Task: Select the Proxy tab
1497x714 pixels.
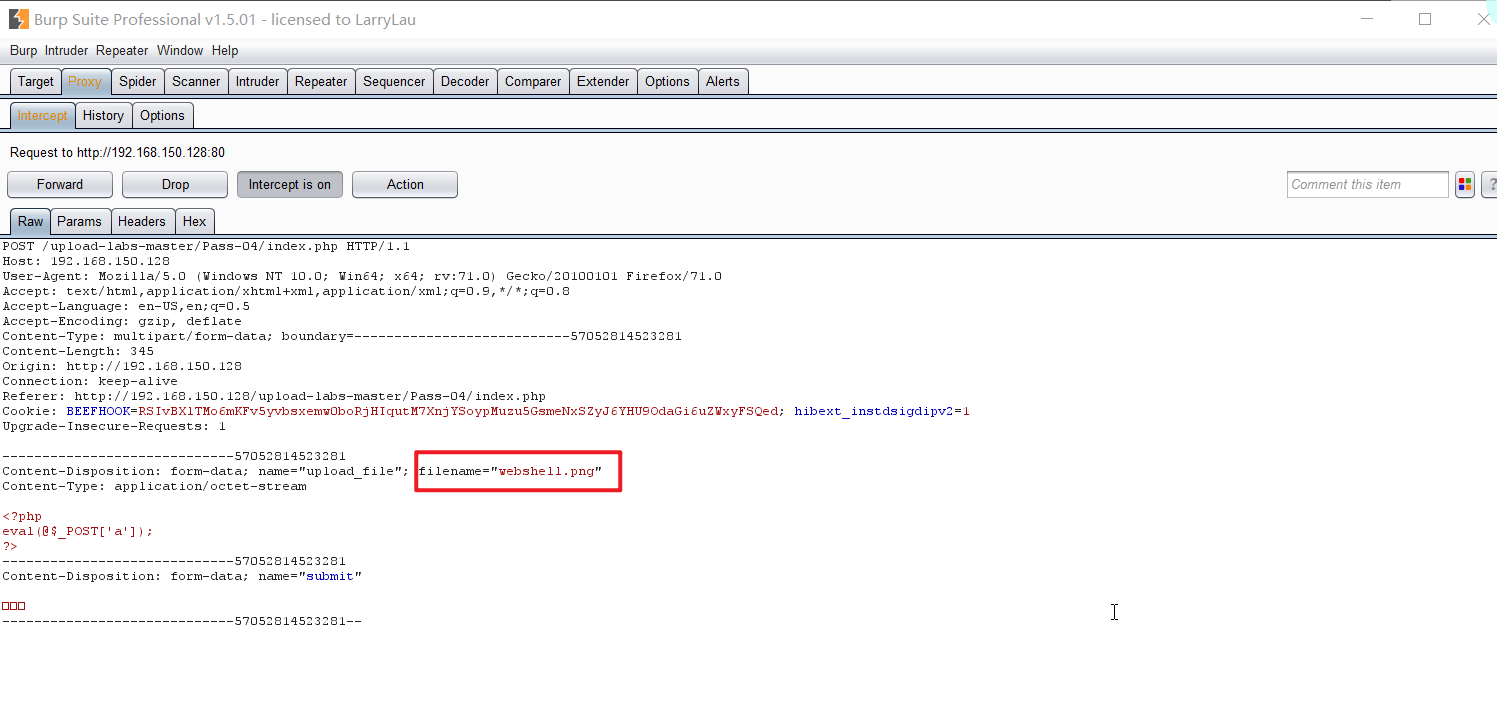Action: [x=85, y=81]
